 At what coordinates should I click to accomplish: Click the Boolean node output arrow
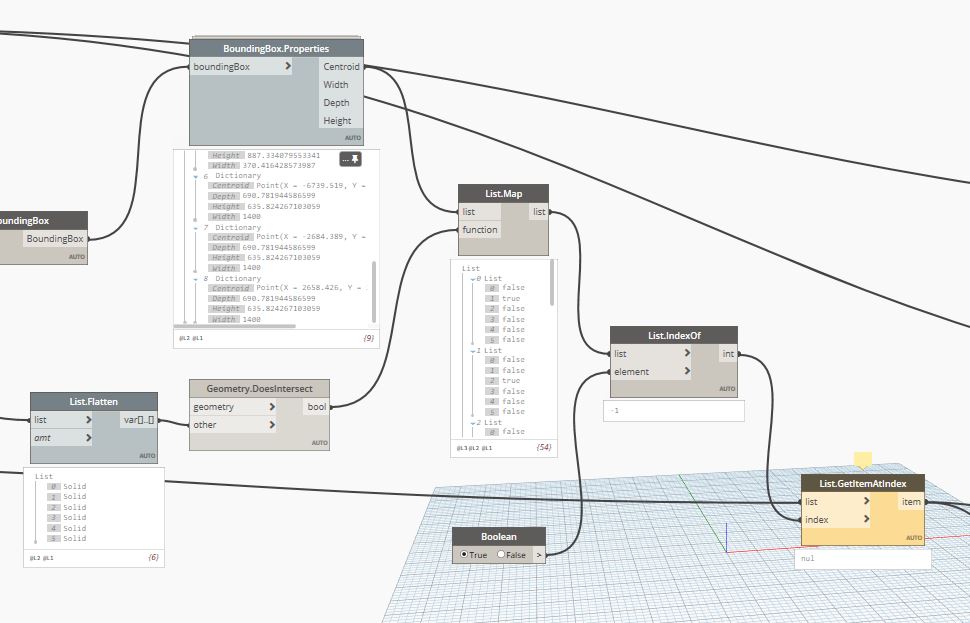click(x=539, y=554)
